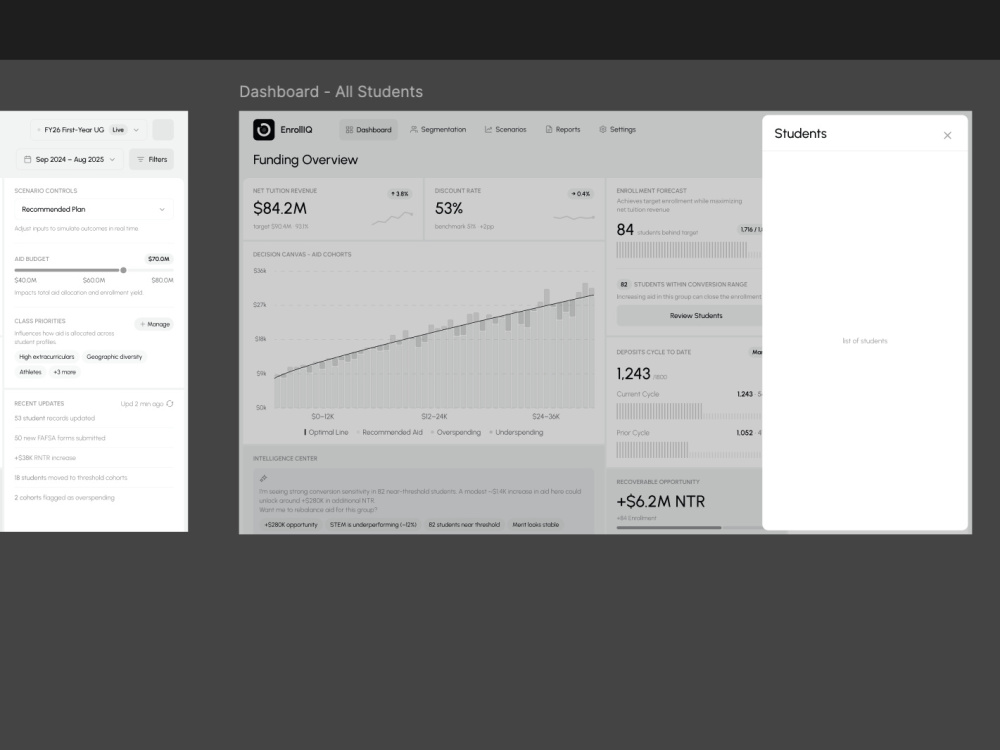Click the Optimal Line legend item
1000x750 pixels.
click(326, 432)
